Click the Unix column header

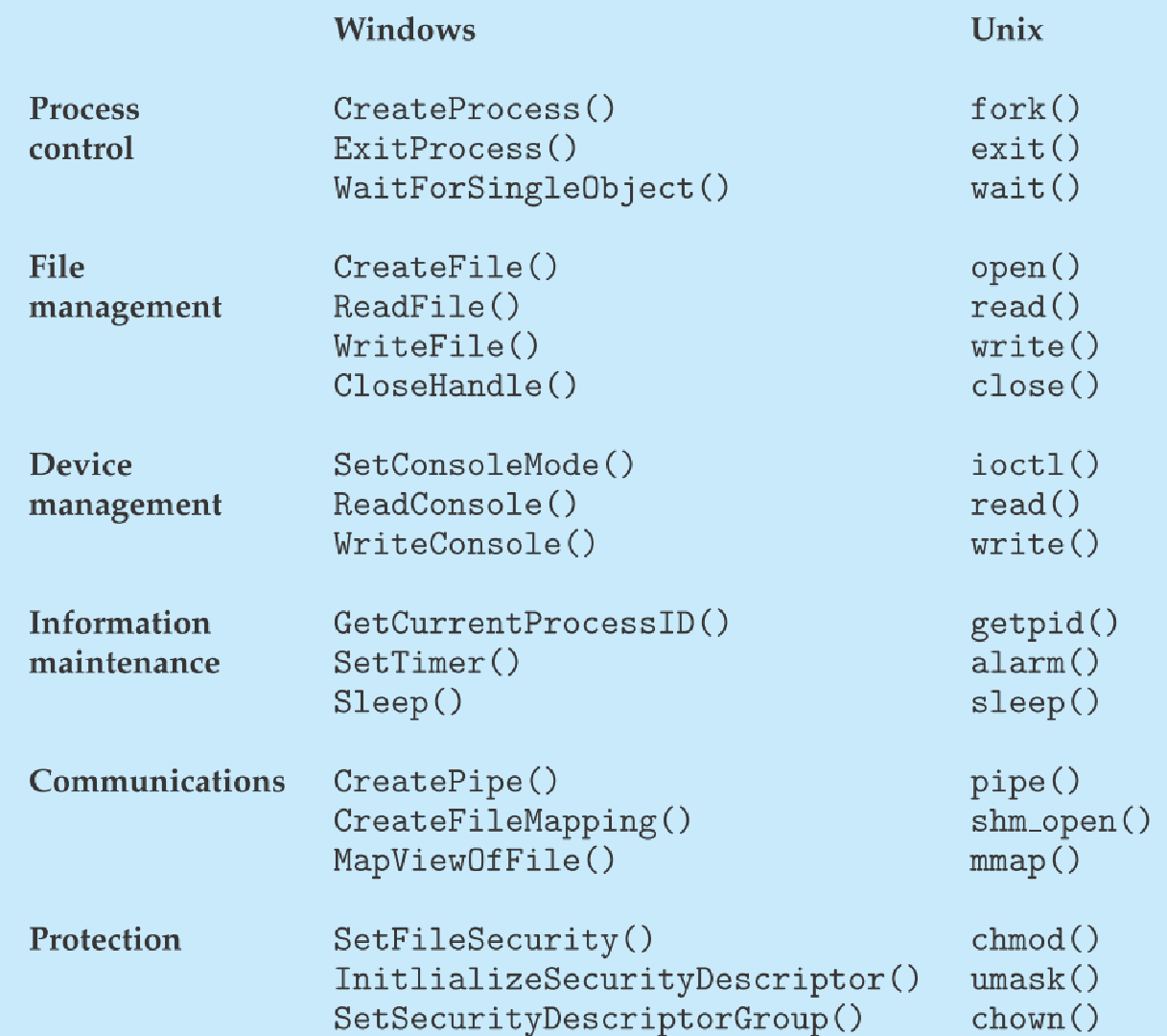point(1006,30)
